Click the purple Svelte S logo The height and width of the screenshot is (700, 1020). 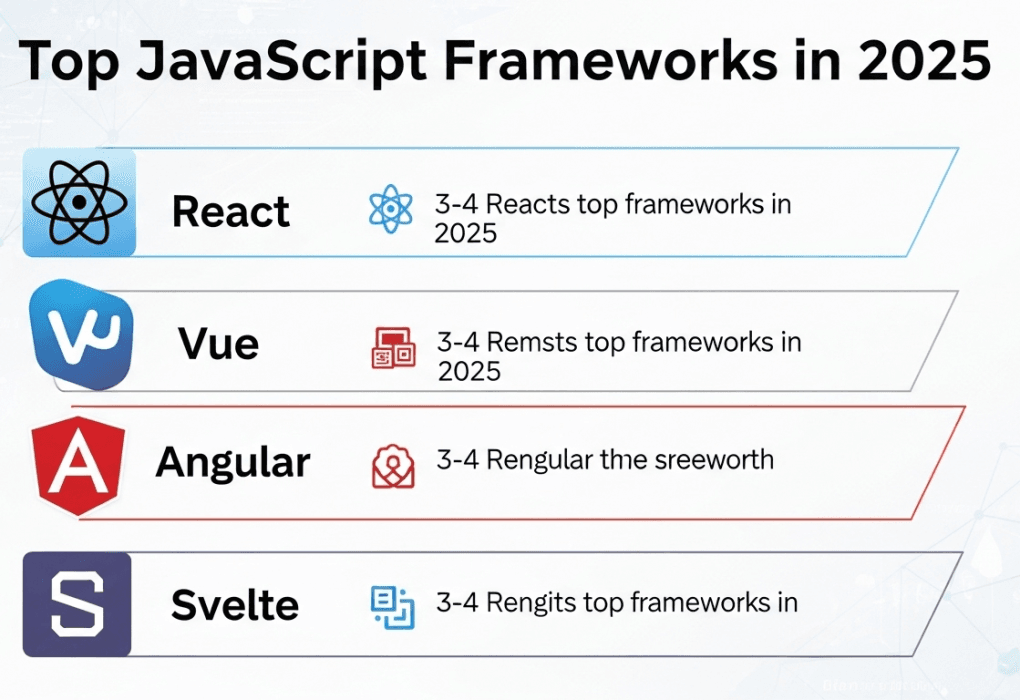77,604
